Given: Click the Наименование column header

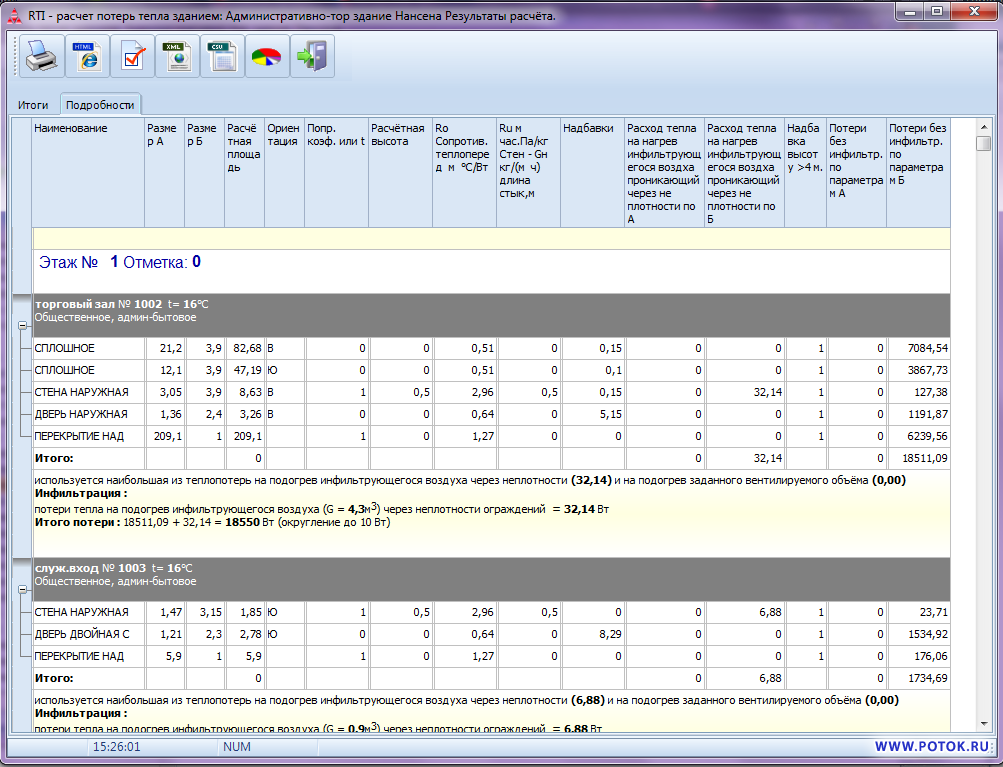Looking at the screenshot, I should coord(70,129).
